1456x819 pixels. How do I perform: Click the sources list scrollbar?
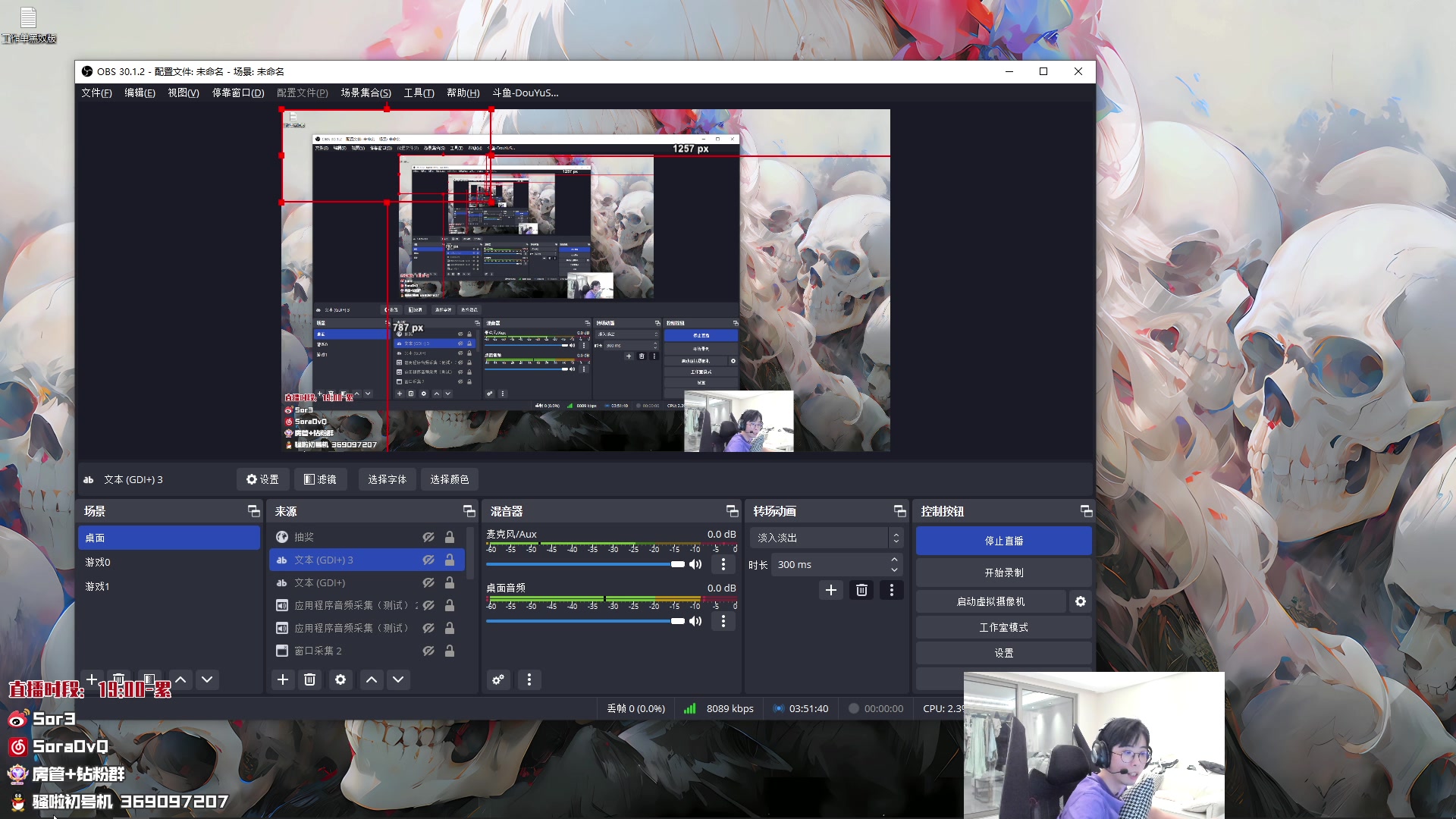470,554
